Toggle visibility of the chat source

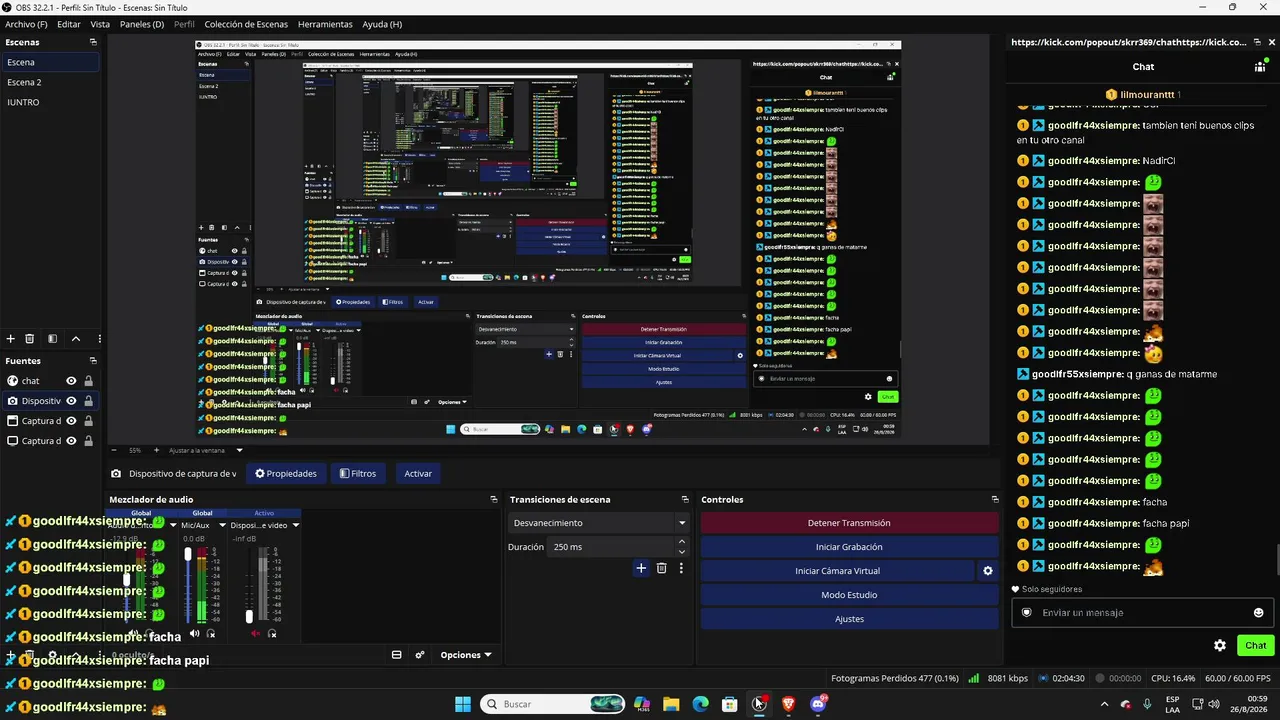(71, 381)
